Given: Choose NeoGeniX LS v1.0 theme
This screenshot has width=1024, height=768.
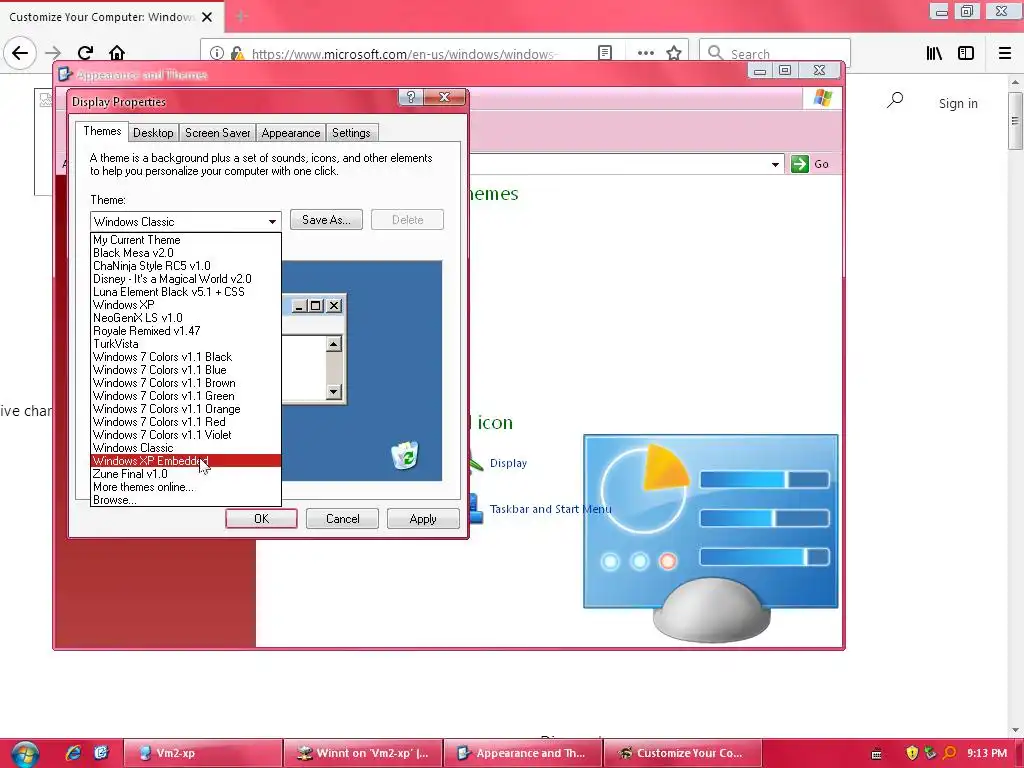Looking at the screenshot, I should pyautogui.click(x=186, y=318).
